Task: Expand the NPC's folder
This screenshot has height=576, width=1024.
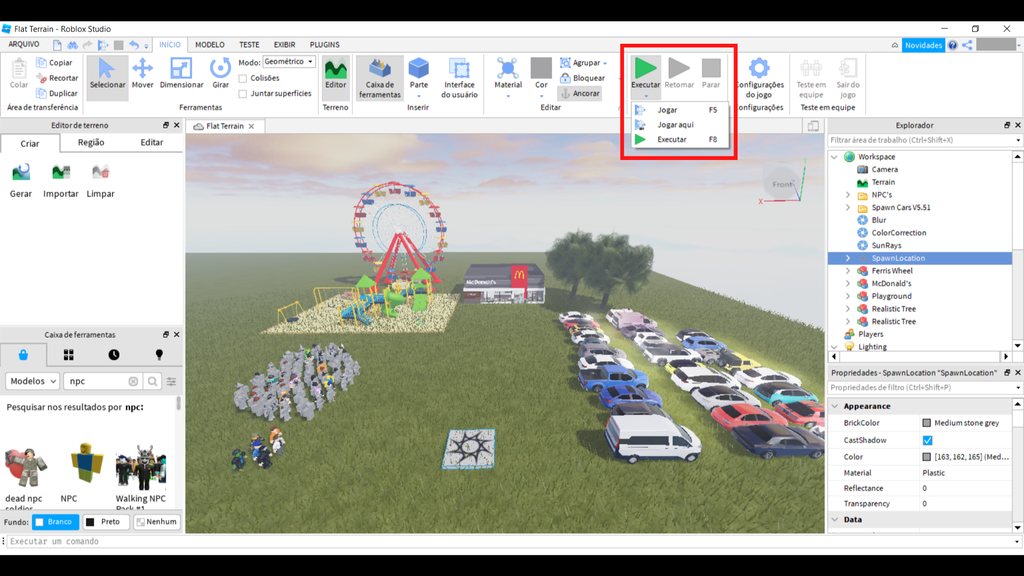Action: click(x=848, y=195)
